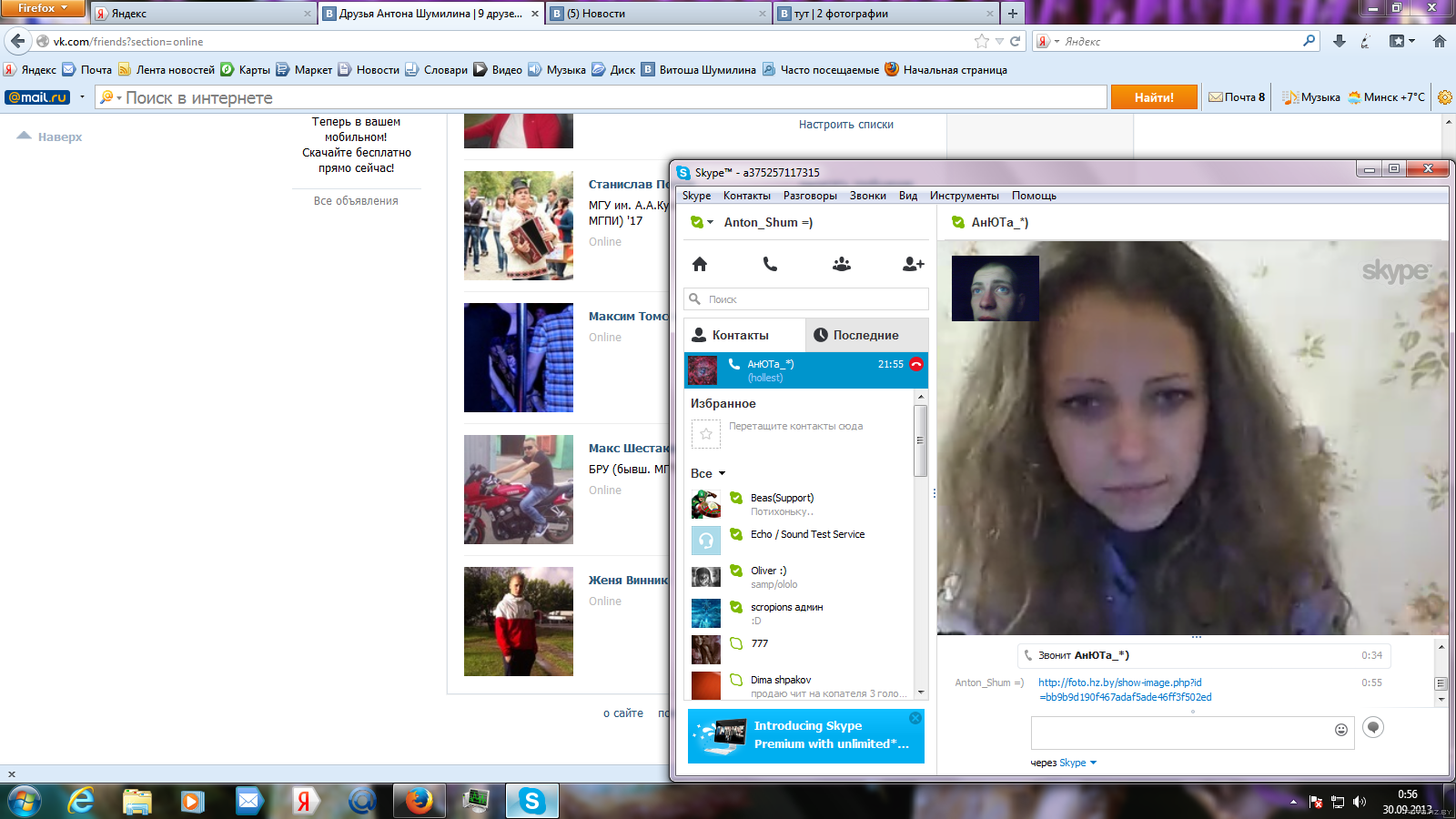The width and height of the screenshot is (1456, 819).
Task: Open a new Firefox tab with plus
Action: [1012, 13]
